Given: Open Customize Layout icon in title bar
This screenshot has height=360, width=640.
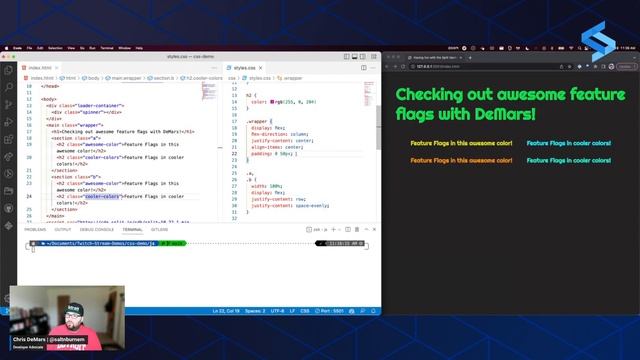Looking at the screenshot, I should pos(373,57).
